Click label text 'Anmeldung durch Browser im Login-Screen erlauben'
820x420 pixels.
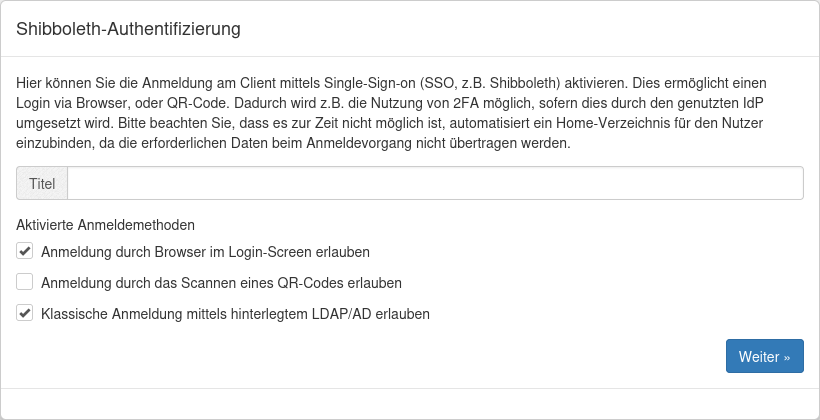205,251
